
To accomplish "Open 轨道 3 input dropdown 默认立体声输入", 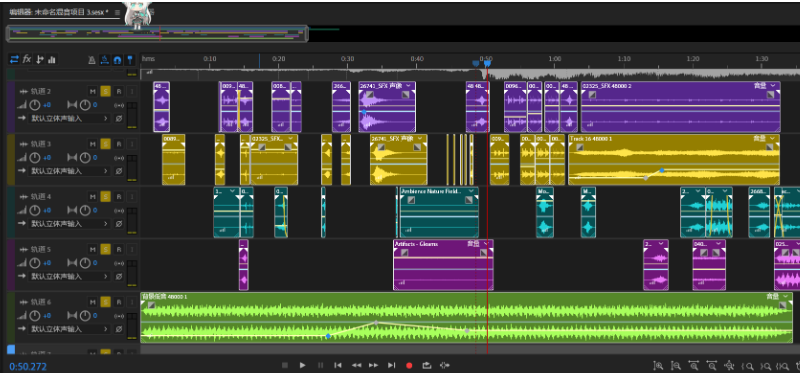I will pos(70,171).
